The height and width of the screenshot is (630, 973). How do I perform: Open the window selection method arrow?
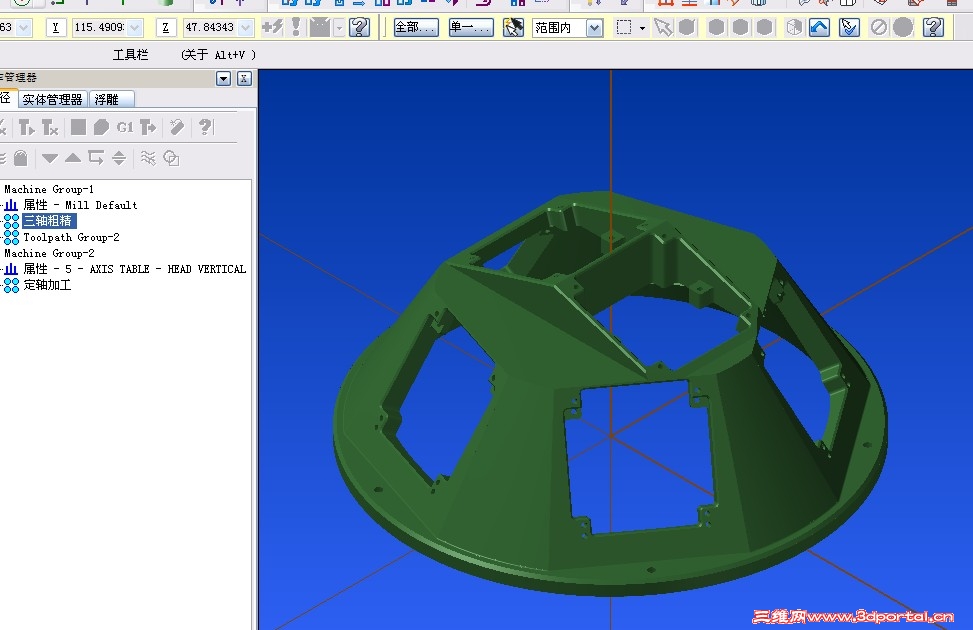642,28
